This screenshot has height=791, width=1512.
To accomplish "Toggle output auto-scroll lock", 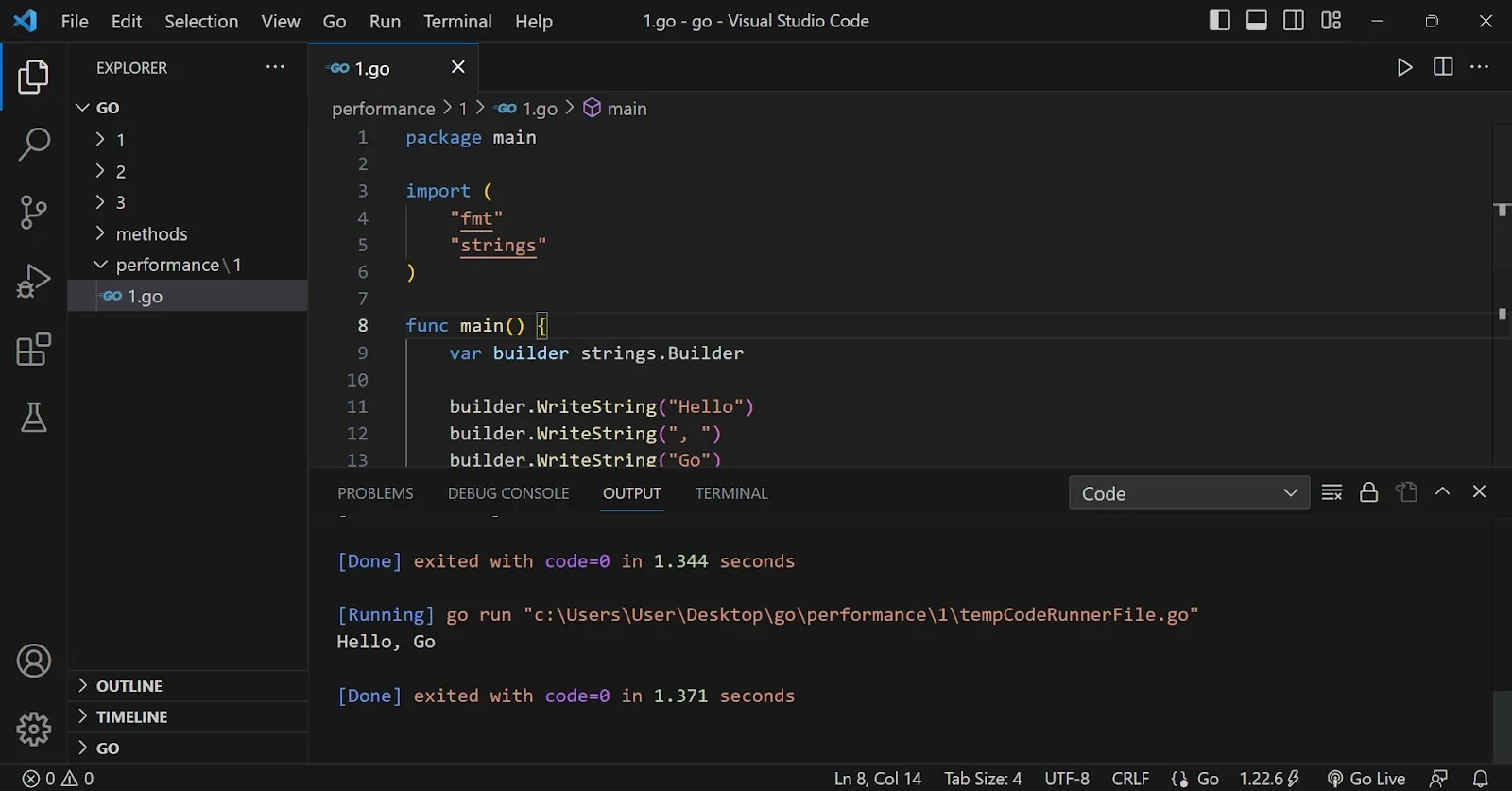I will tap(1368, 492).
